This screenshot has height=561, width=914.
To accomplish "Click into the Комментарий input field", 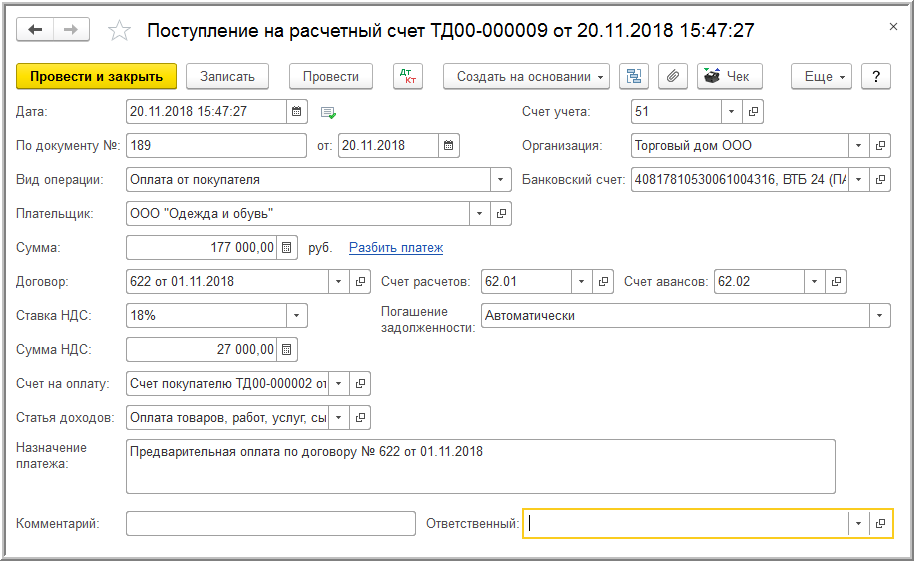I will 270,523.
